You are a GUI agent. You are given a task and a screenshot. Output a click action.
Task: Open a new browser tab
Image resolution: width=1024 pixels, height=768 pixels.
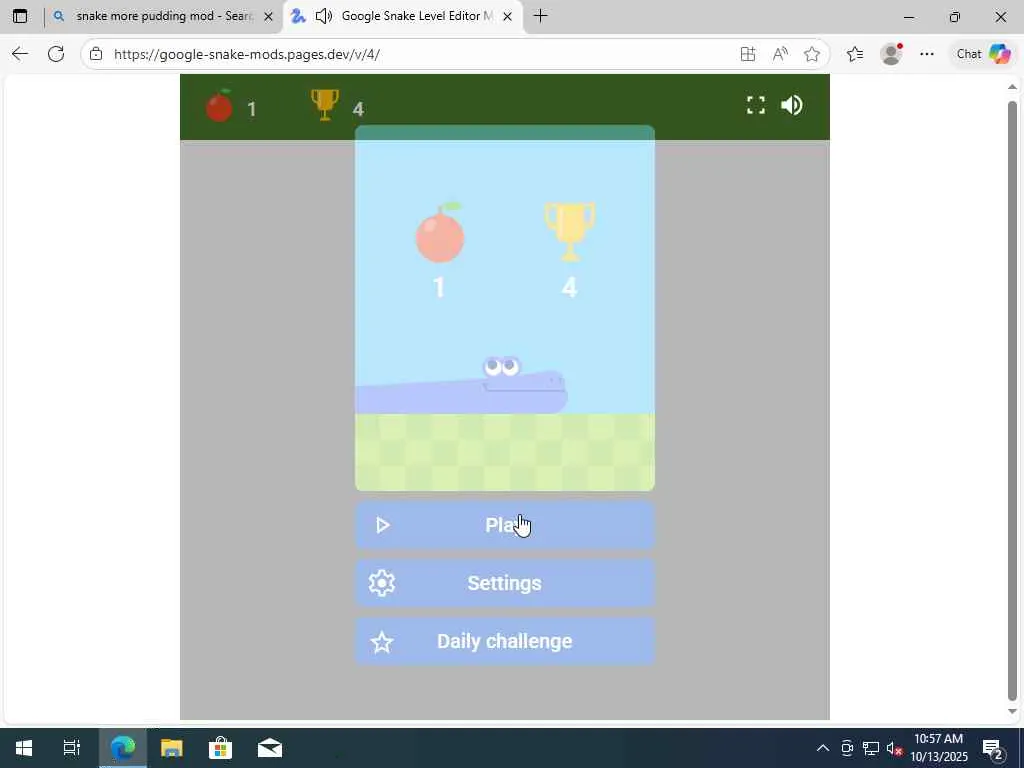[540, 16]
